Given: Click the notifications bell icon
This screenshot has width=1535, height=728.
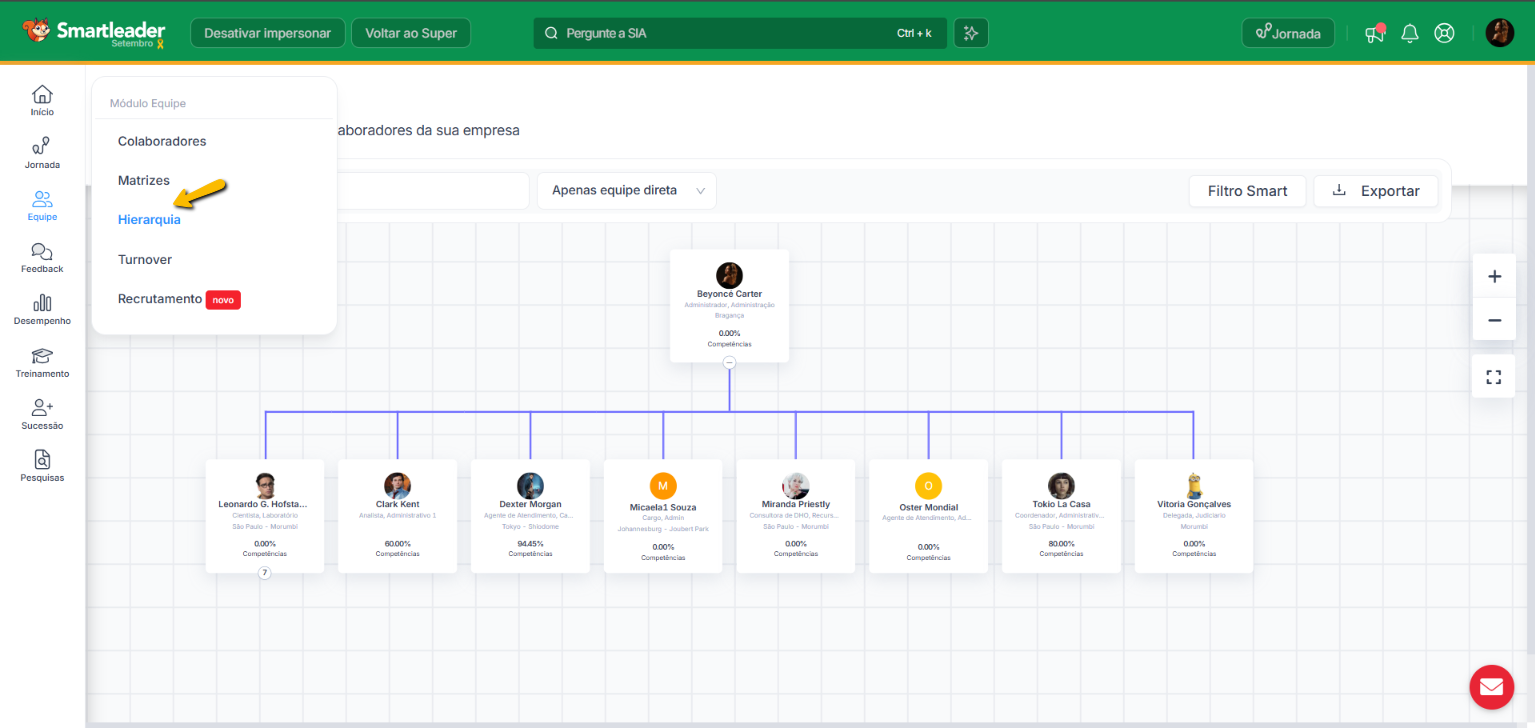Looking at the screenshot, I should pos(1410,33).
